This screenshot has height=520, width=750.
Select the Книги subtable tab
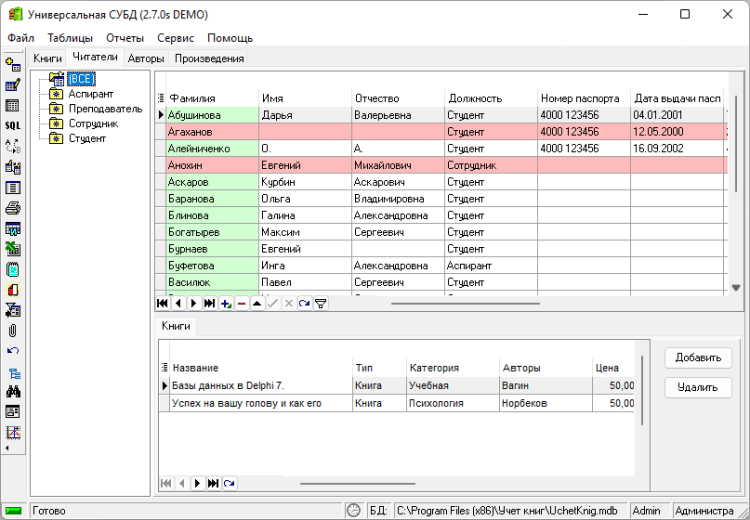176,326
